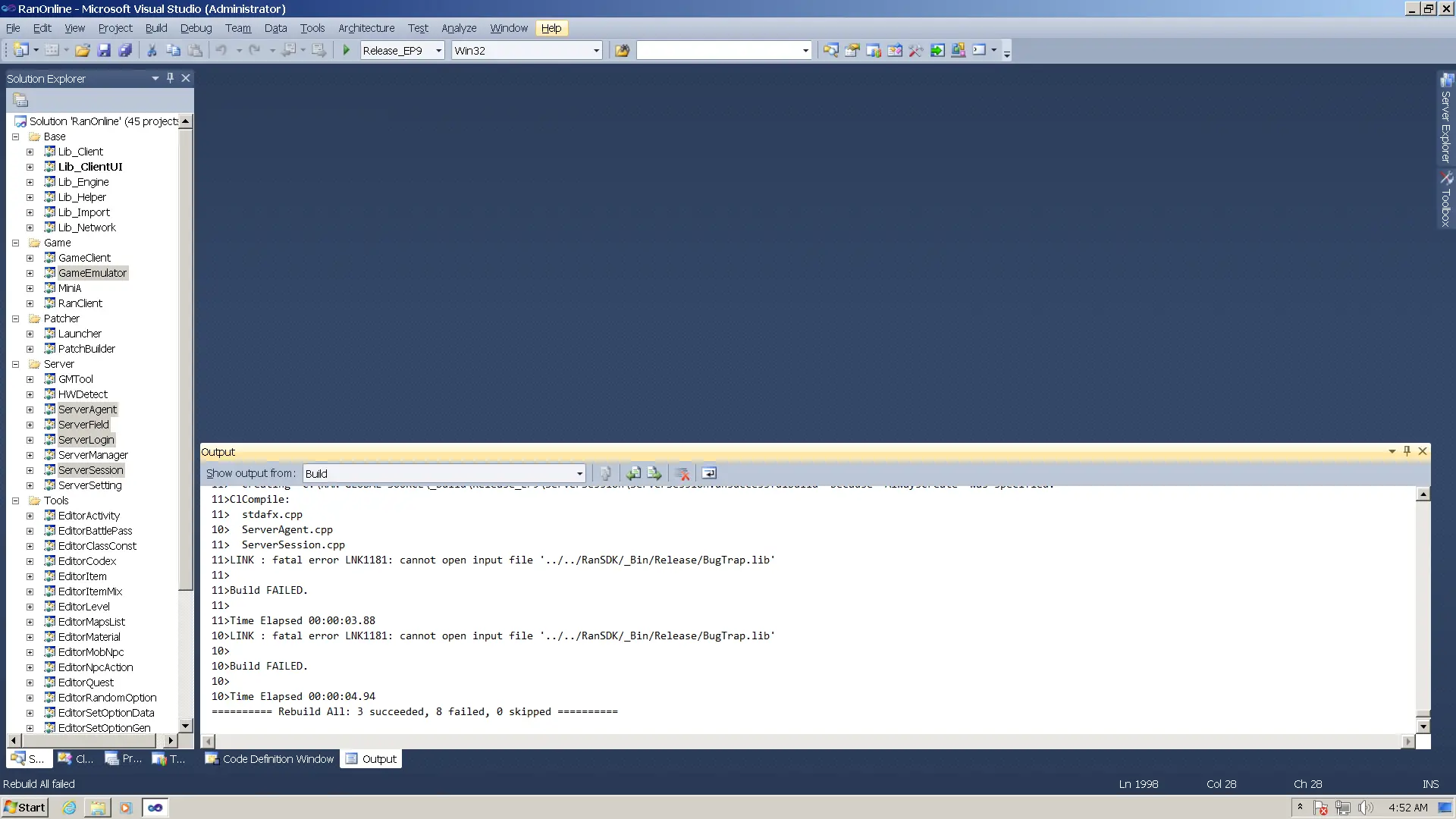This screenshot has width=1456, height=819.
Task: Pin the Solution Explorer panel
Action: click(x=170, y=78)
